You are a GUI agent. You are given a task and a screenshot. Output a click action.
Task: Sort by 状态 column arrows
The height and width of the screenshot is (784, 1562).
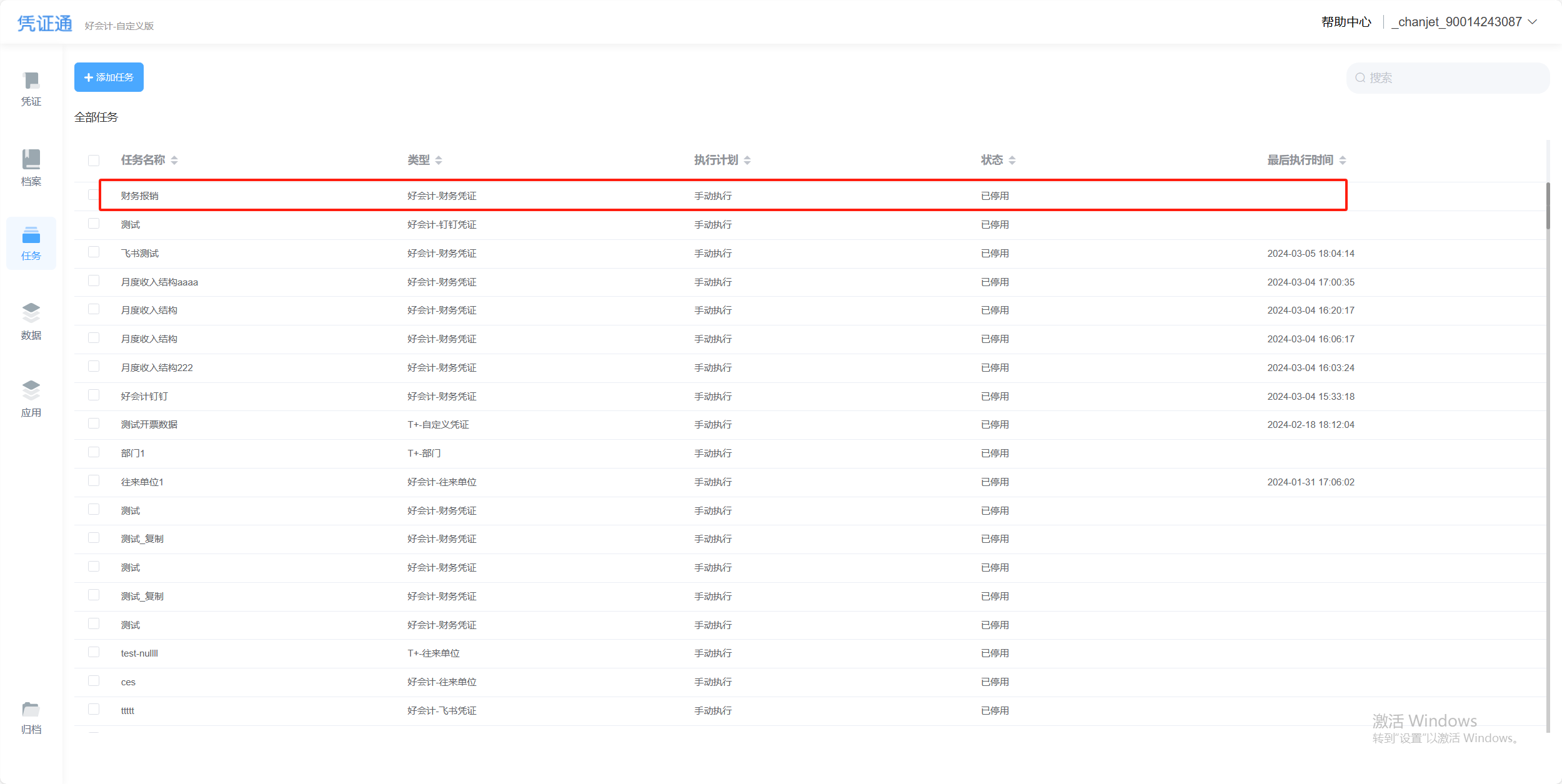coord(1012,161)
